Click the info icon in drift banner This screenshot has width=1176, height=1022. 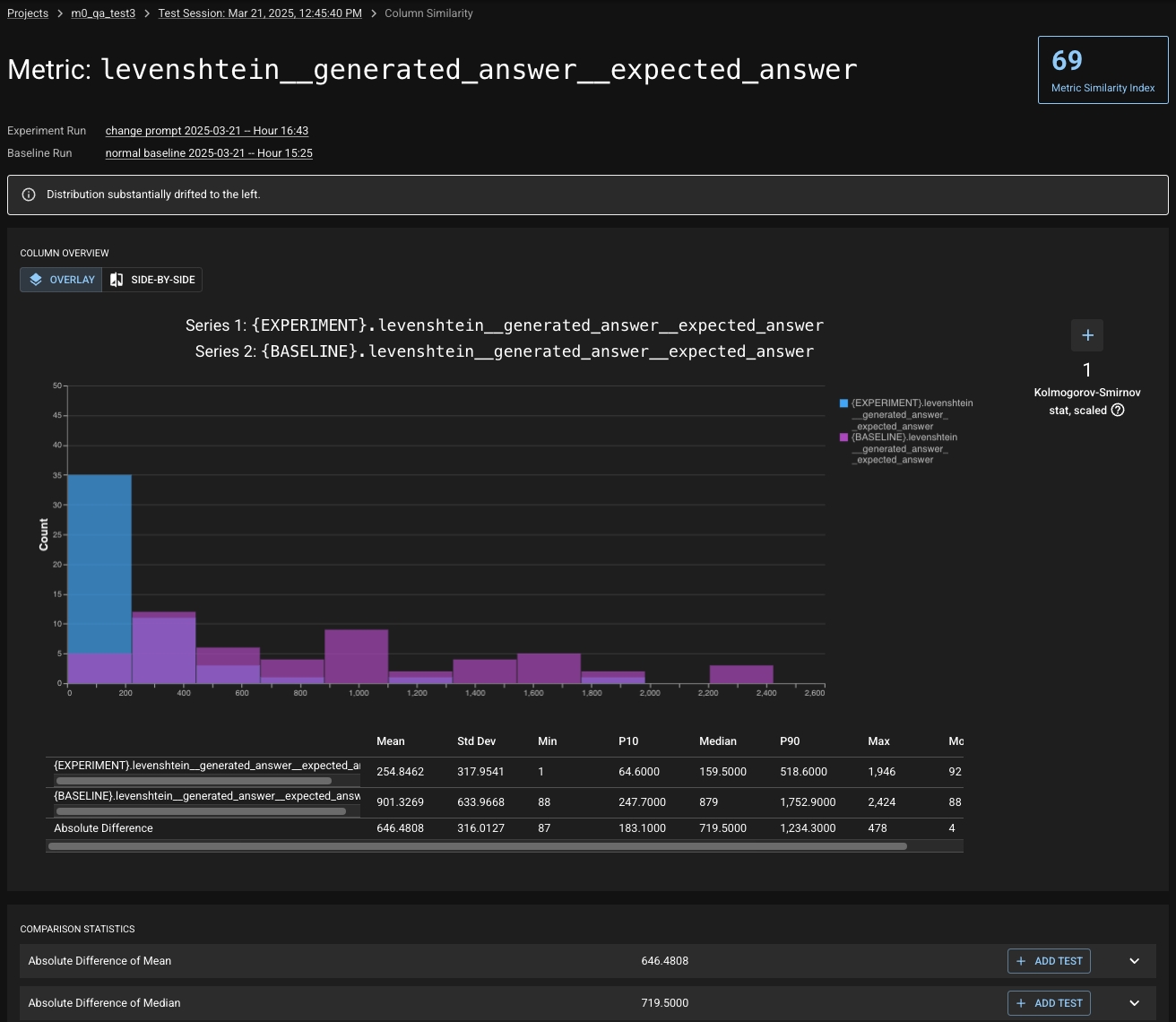tap(29, 195)
